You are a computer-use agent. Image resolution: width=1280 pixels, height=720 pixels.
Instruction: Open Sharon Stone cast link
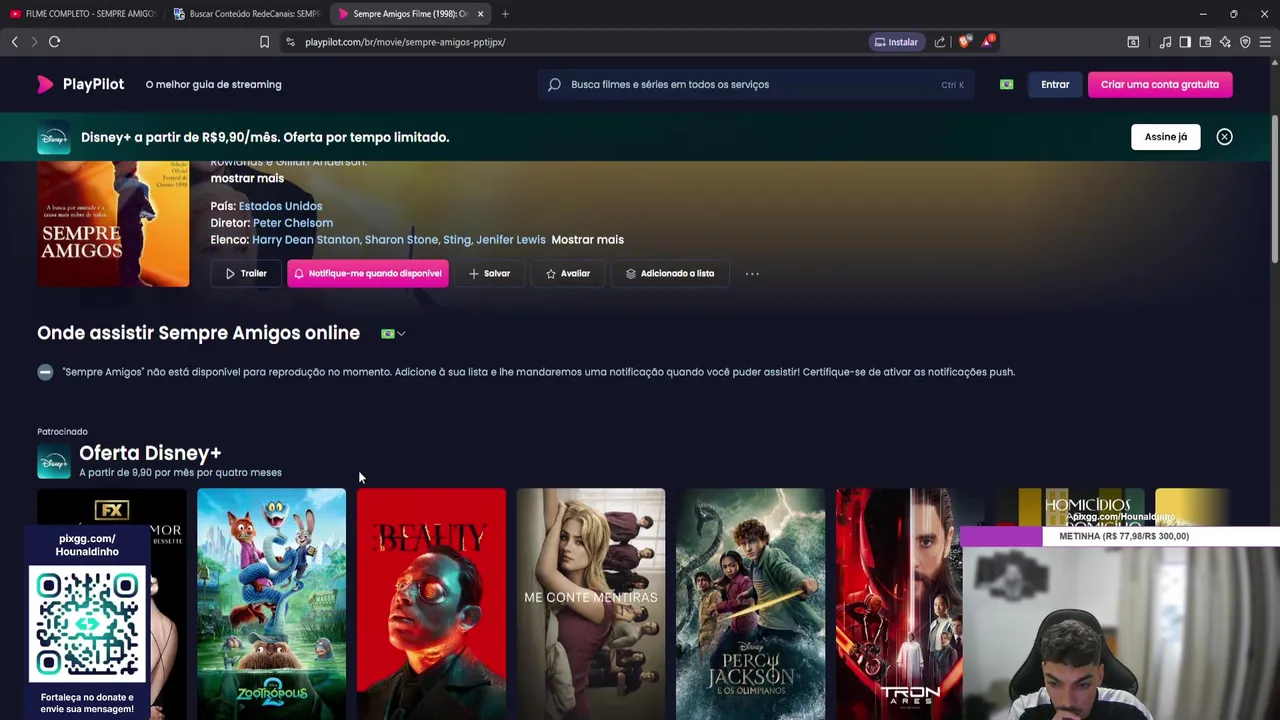[x=401, y=240]
